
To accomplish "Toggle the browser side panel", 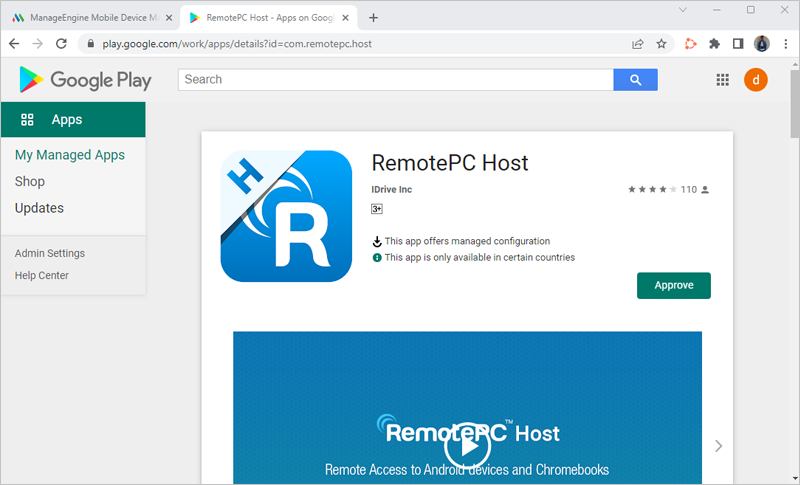I will 738,44.
